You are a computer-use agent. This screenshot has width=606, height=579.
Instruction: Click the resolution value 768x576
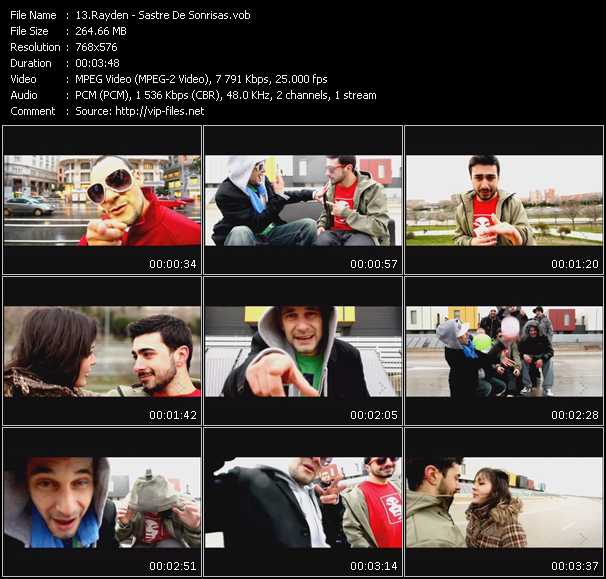(96, 47)
